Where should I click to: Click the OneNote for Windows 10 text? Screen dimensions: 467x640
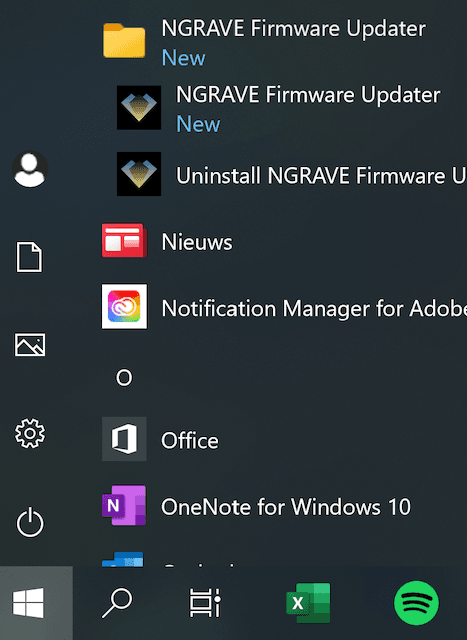[x=286, y=507]
